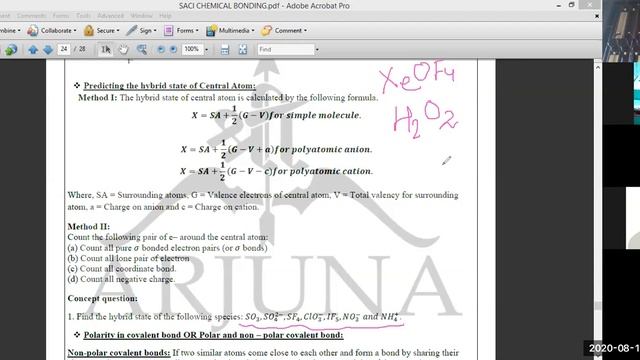The width and height of the screenshot is (640, 360).
Task: Open the Forms toolbar menu
Action: click(x=181, y=31)
